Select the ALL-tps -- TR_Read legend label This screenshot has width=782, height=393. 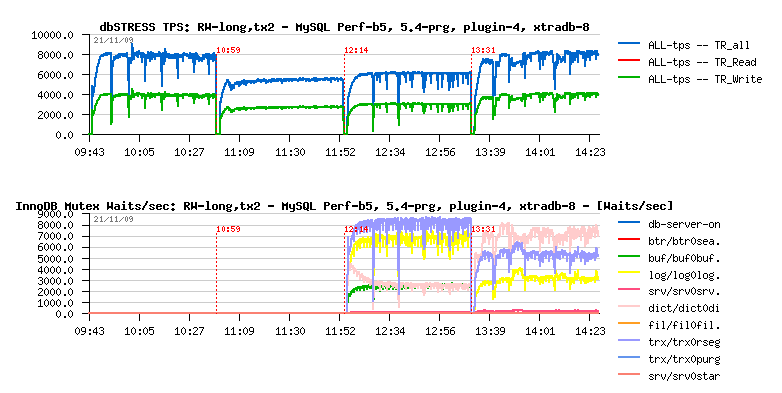click(x=702, y=62)
